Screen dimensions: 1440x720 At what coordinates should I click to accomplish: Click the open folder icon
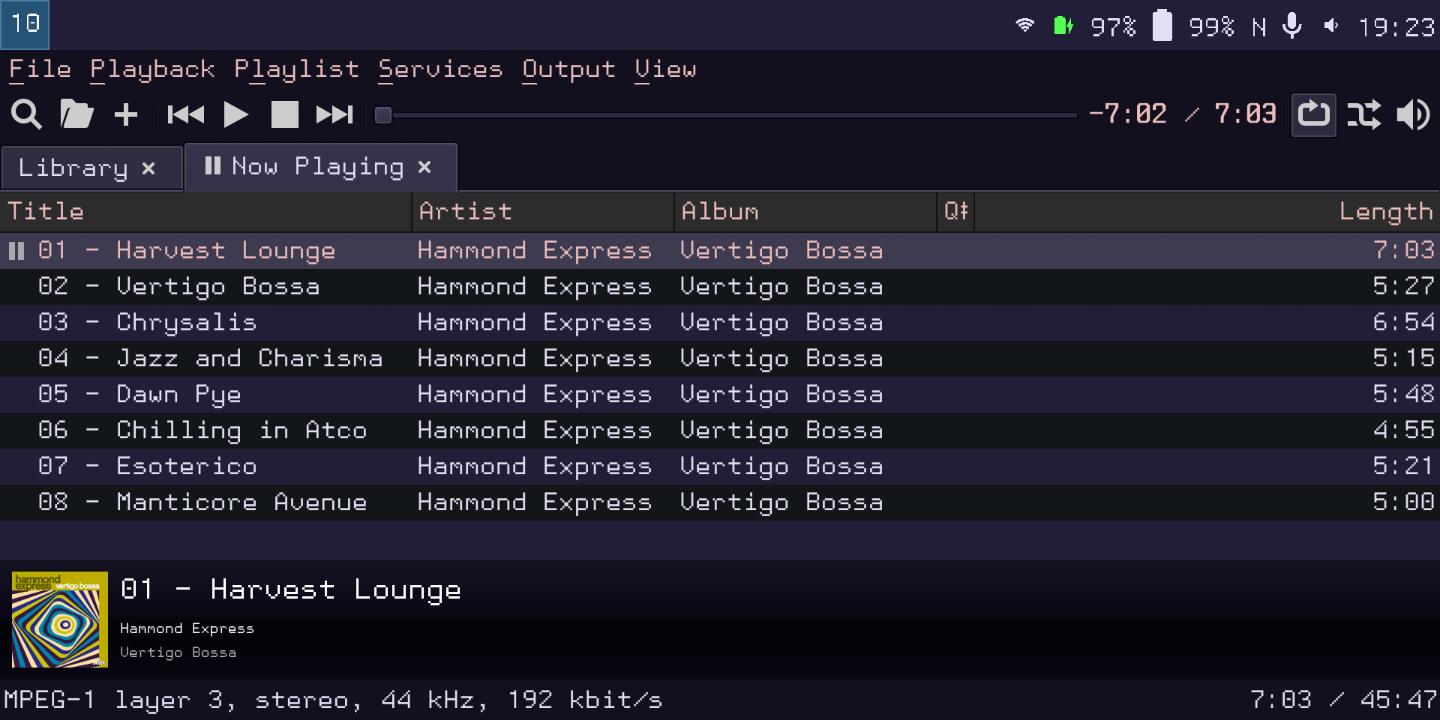tap(76, 114)
